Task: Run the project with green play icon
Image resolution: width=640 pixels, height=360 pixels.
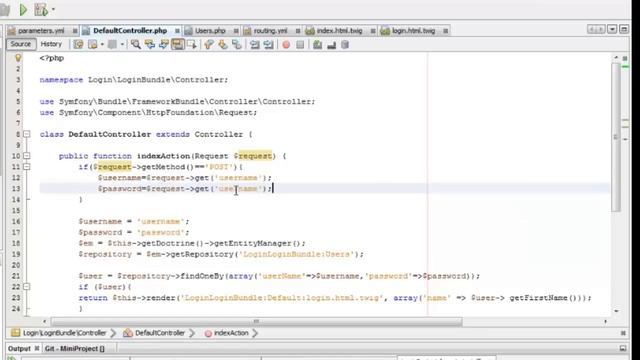Action: click(x=23, y=9)
